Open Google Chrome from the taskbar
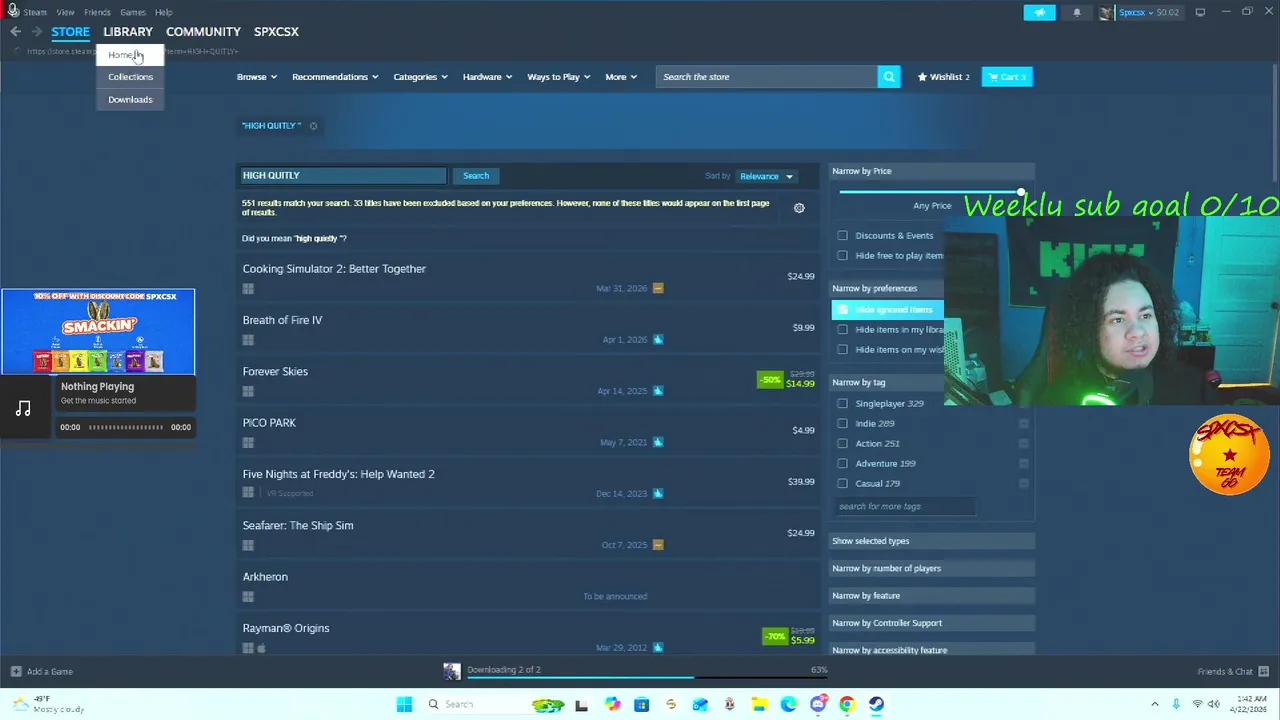 point(847,704)
